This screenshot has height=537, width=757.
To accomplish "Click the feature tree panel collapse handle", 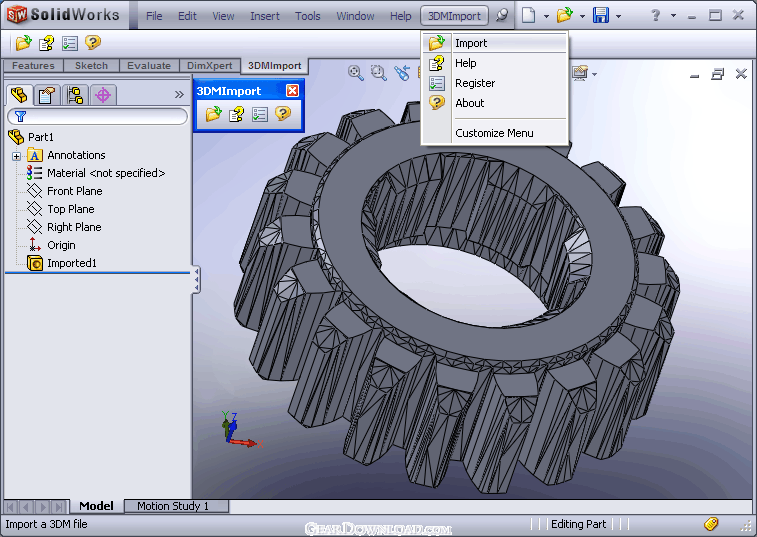I will [x=196, y=280].
